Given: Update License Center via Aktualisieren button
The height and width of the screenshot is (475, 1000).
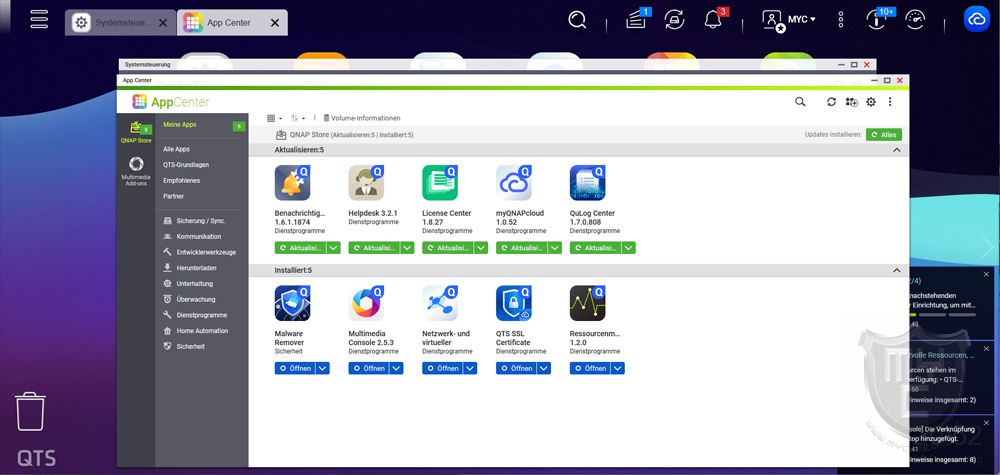Looking at the screenshot, I should (x=448, y=248).
